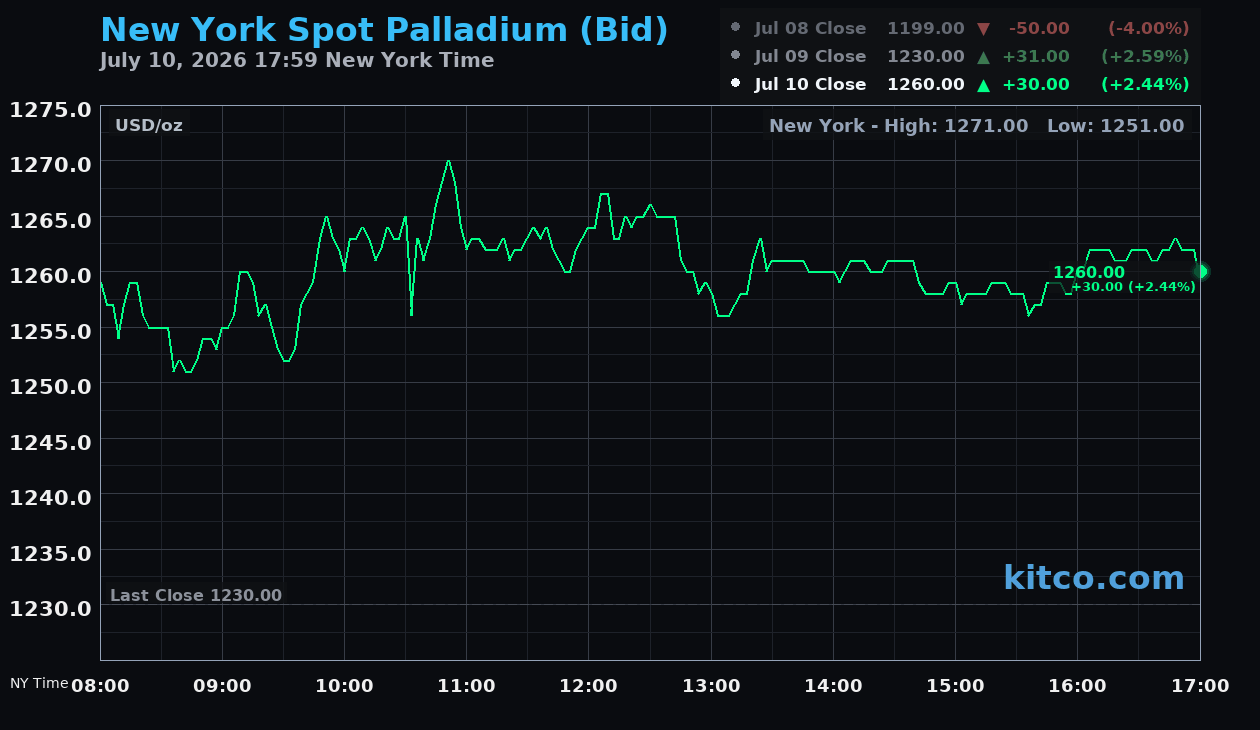This screenshot has height=730, width=1260.
Task: Click the (+2.59%) percent change
Action: click(1145, 56)
